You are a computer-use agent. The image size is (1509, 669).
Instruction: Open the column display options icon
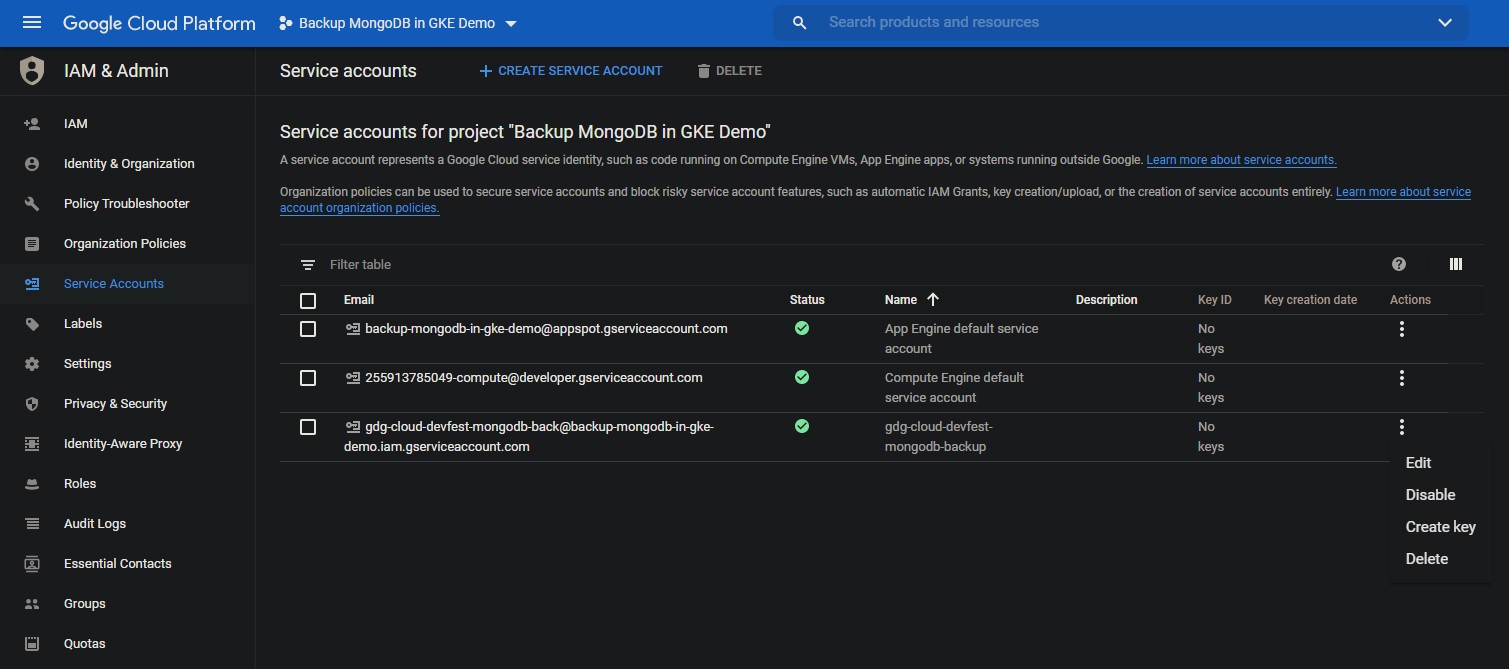tap(1456, 264)
